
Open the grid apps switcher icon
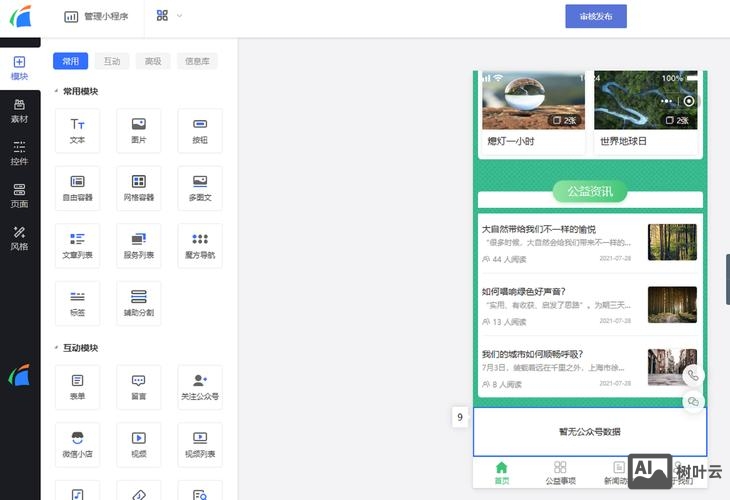click(162, 16)
